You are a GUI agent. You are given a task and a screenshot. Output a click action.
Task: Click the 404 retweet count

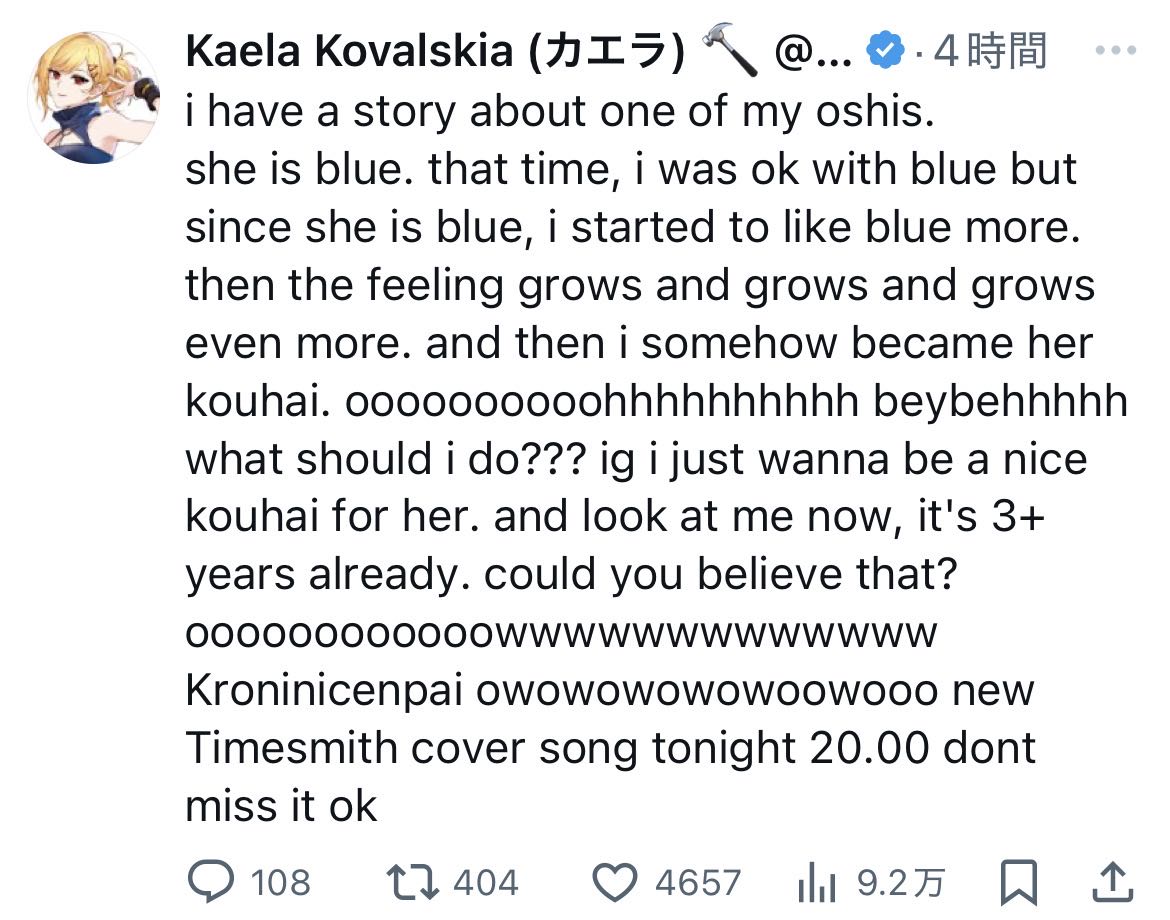486,883
